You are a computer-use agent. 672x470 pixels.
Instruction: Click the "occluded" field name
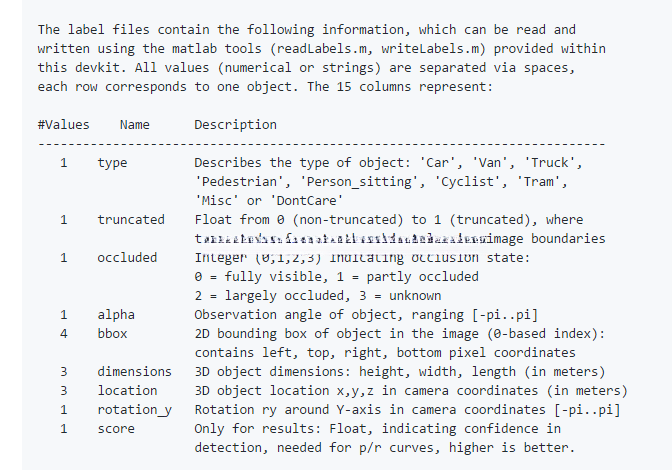pyautogui.click(x=127, y=257)
